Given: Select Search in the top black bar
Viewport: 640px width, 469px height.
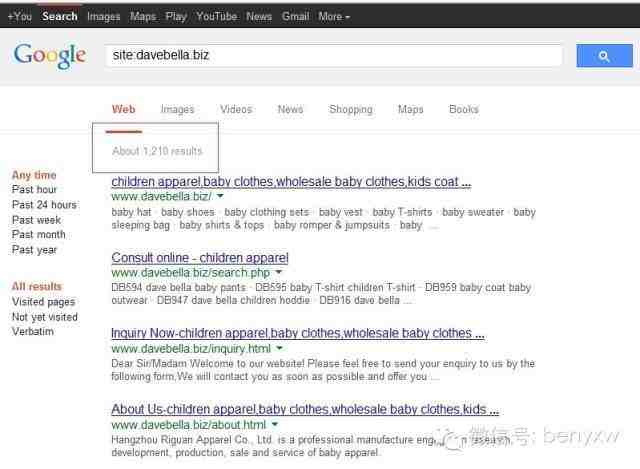Looking at the screenshot, I should (x=60, y=17).
